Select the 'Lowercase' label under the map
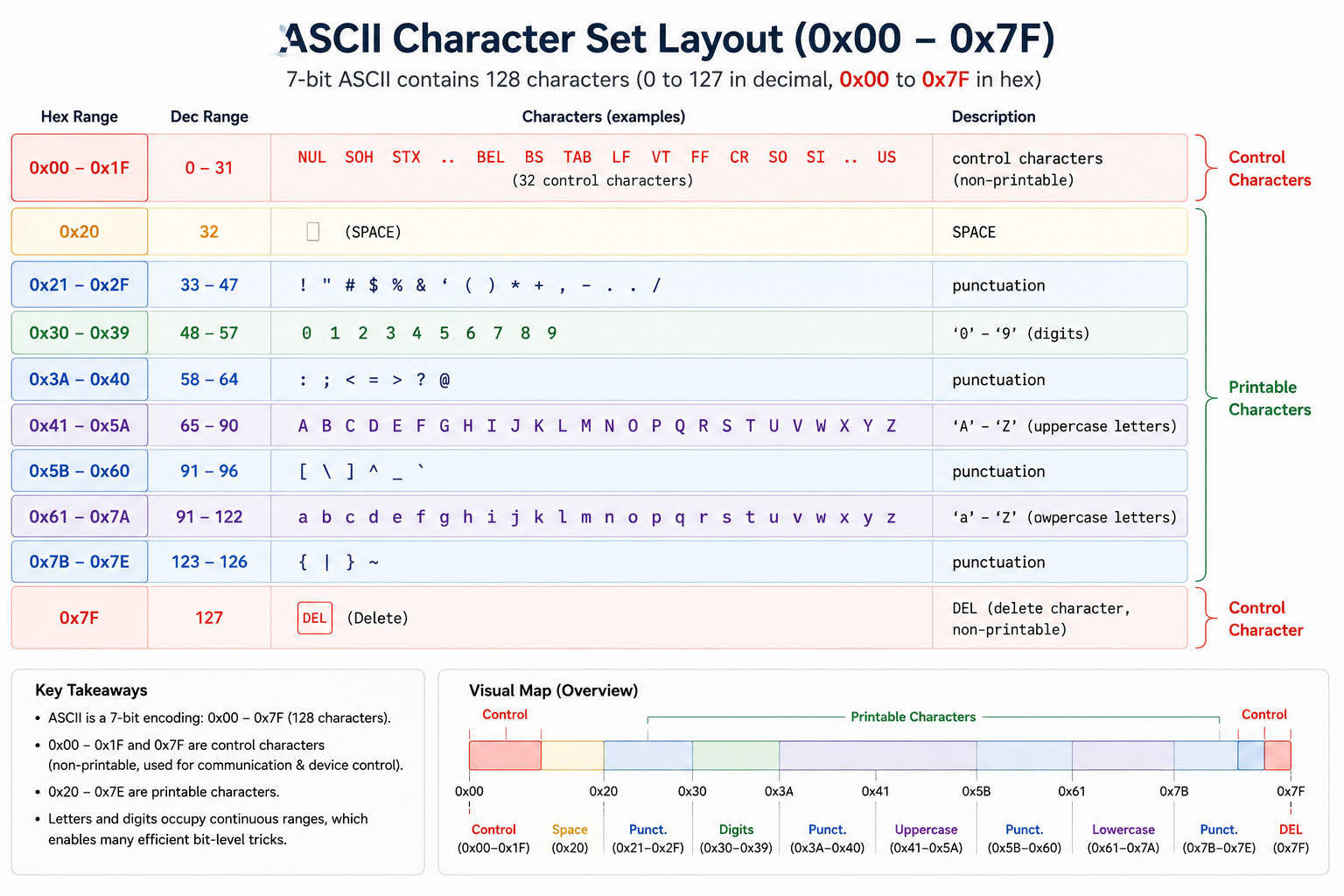The height and width of the screenshot is (896, 1344). tap(1123, 829)
